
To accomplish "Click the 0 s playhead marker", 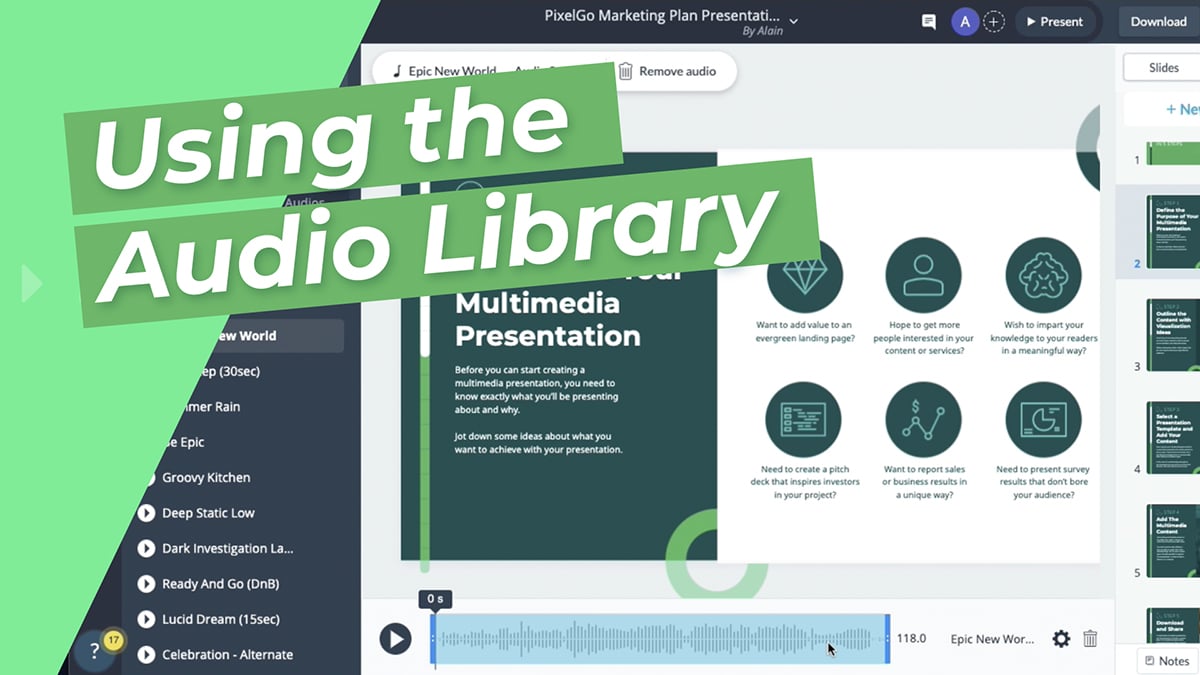I will coord(435,599).
